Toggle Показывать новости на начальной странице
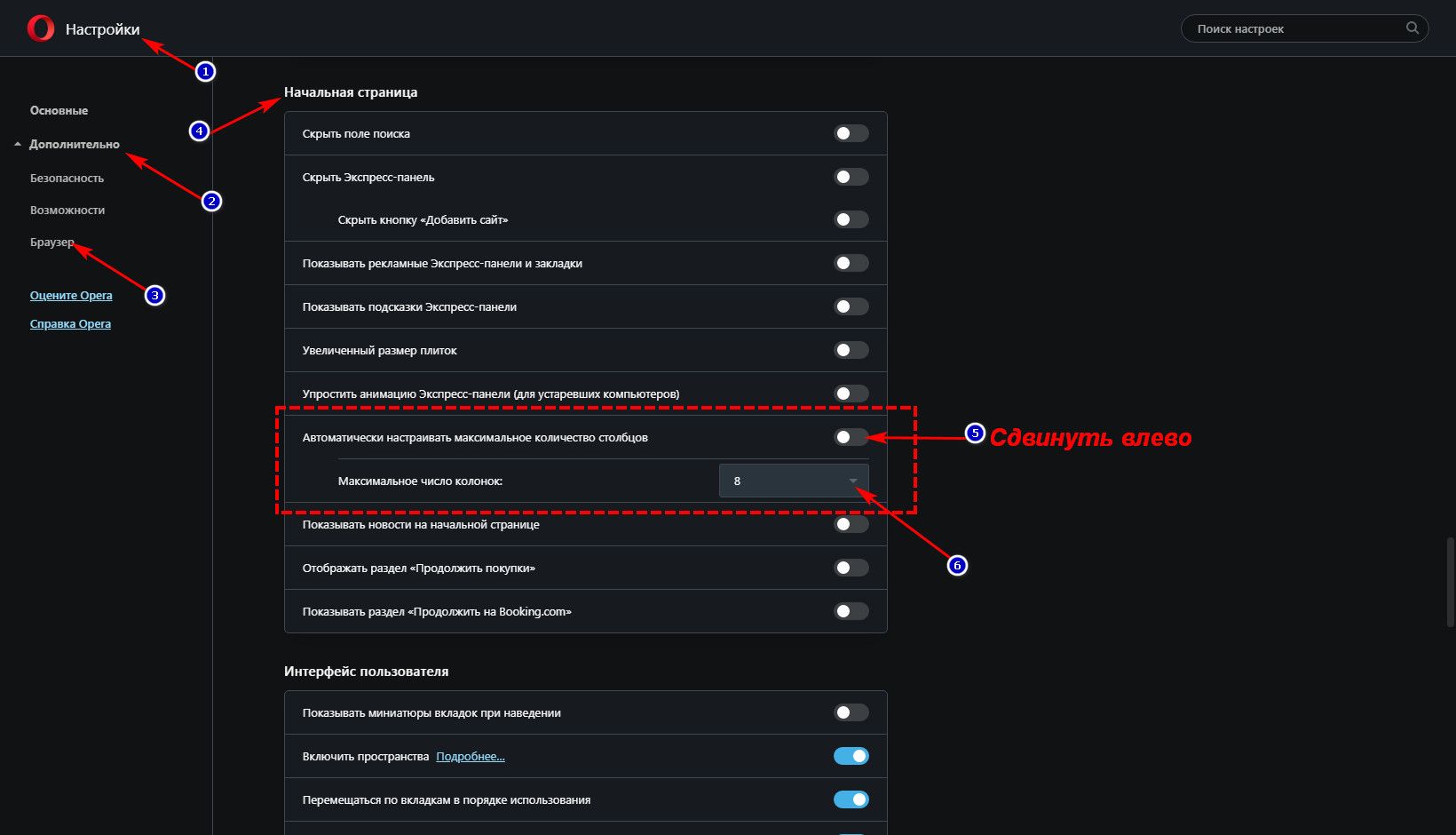Screen dimensions: 1456x835 pyautogui.click(x=851, y=524)
